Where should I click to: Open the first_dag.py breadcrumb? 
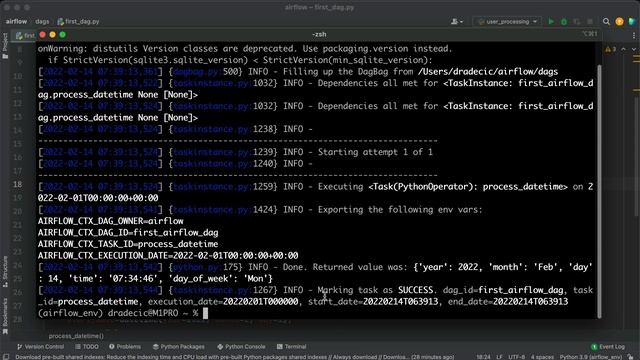pyautogui.click(x=78, y=22)
